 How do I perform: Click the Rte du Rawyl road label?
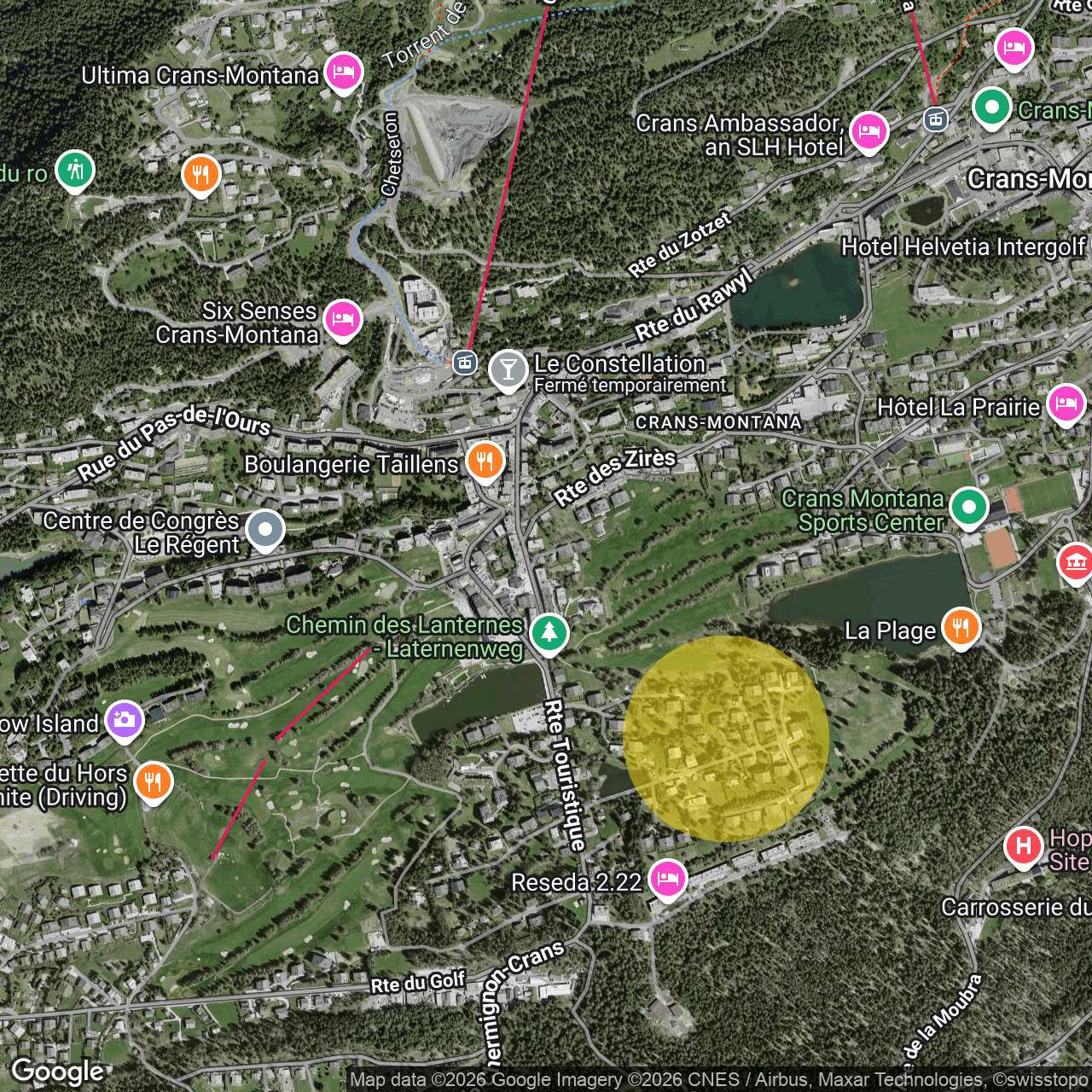694,305
